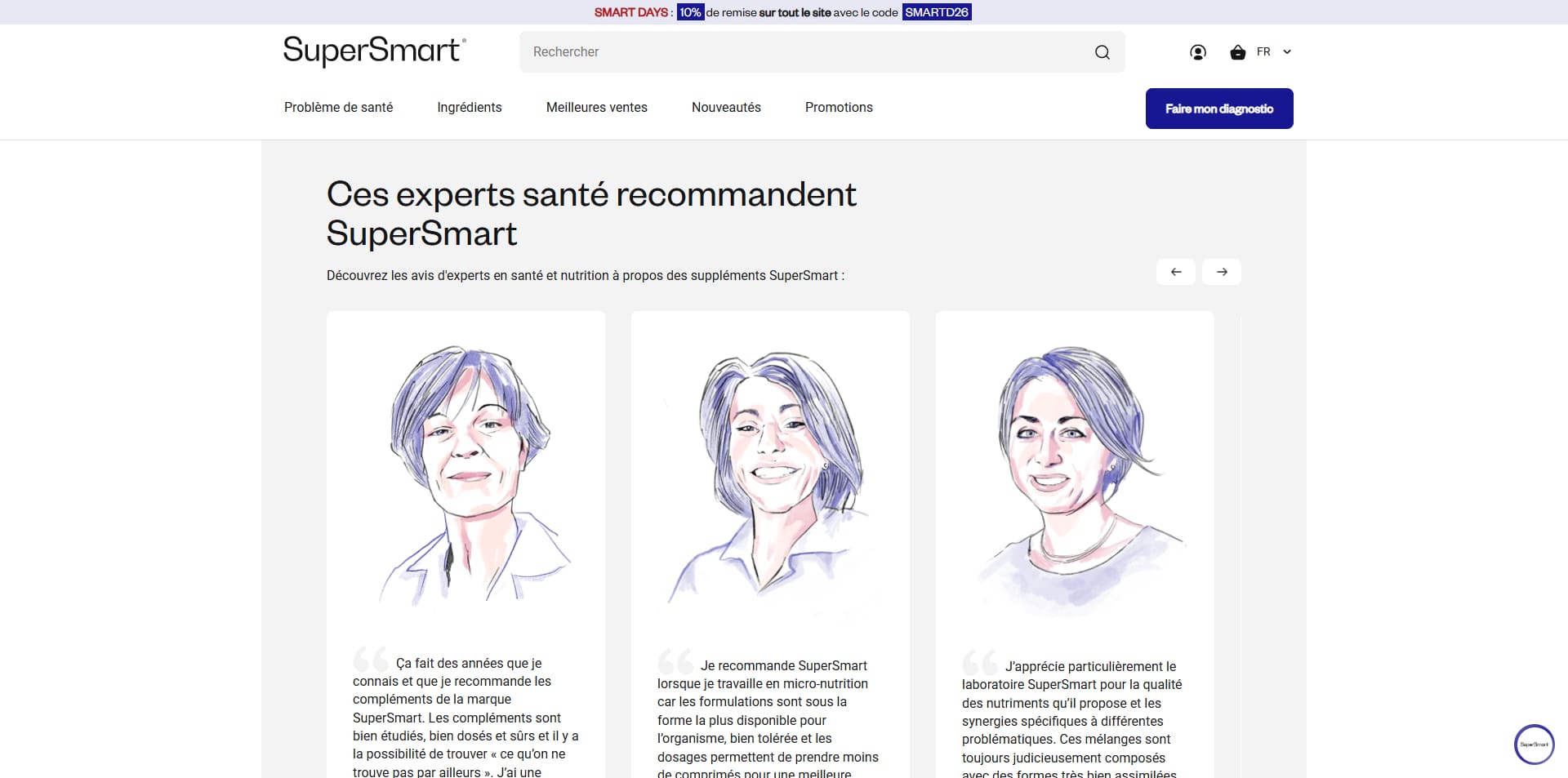
Task: Click the 'Découvrez les avis d'experts' subtitle
Action: coord(586,276)
